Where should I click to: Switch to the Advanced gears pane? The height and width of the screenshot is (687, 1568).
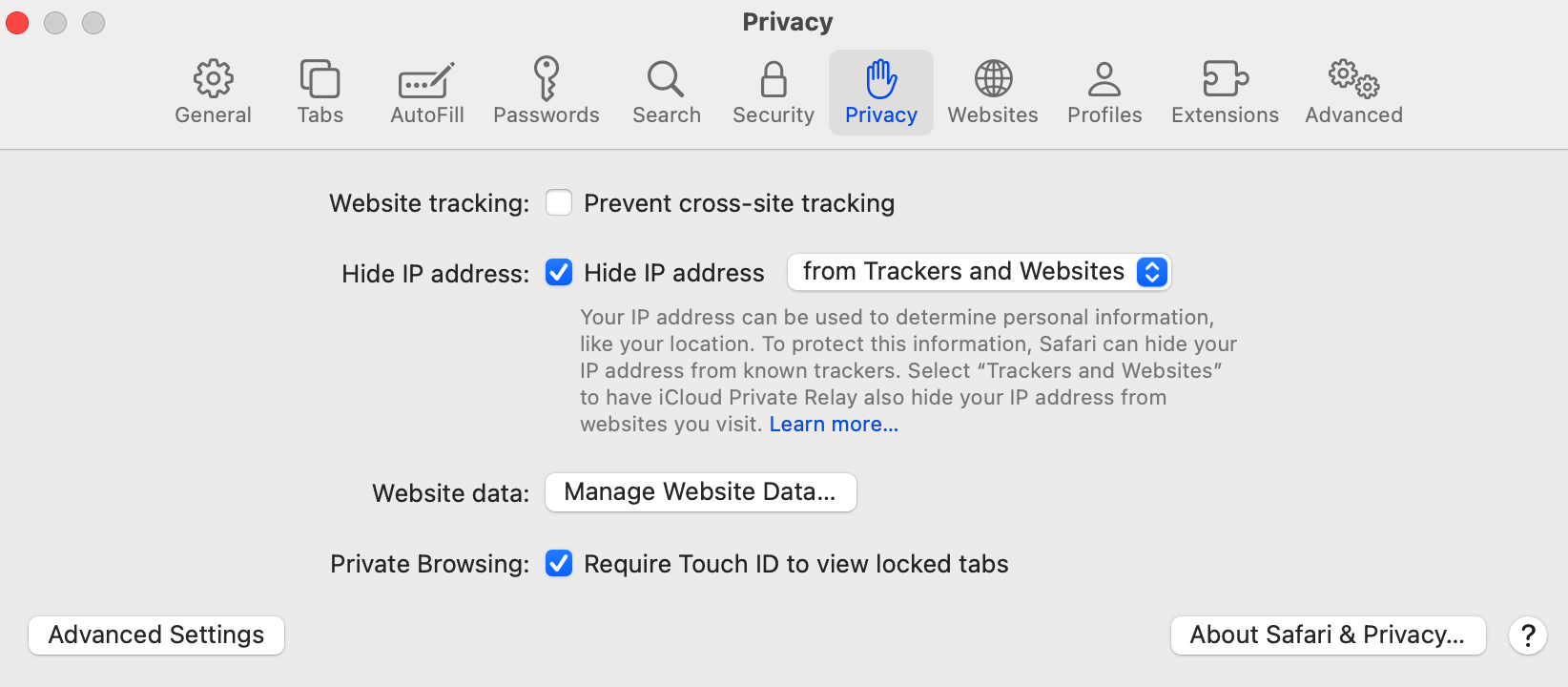click(1353, 93)
